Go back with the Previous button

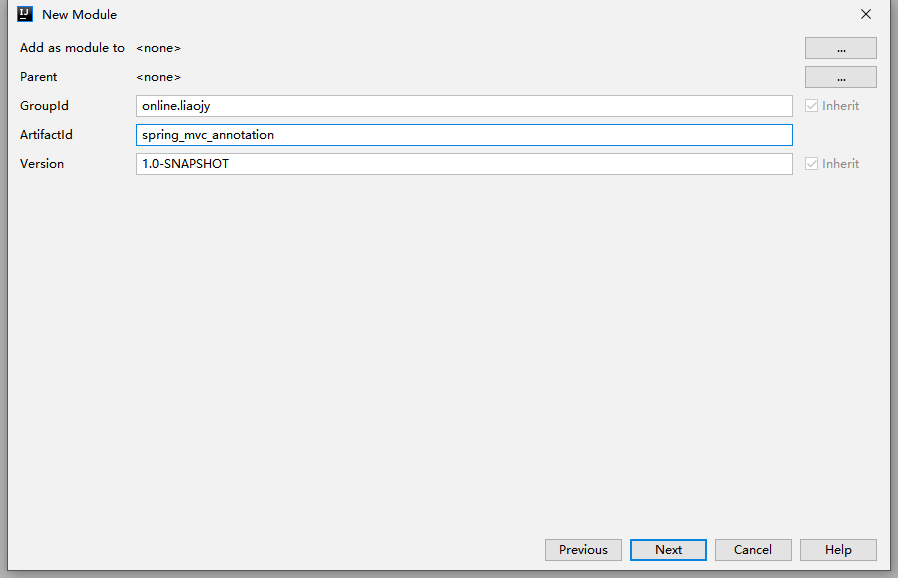pyautogui.click(x=583, y=550)
